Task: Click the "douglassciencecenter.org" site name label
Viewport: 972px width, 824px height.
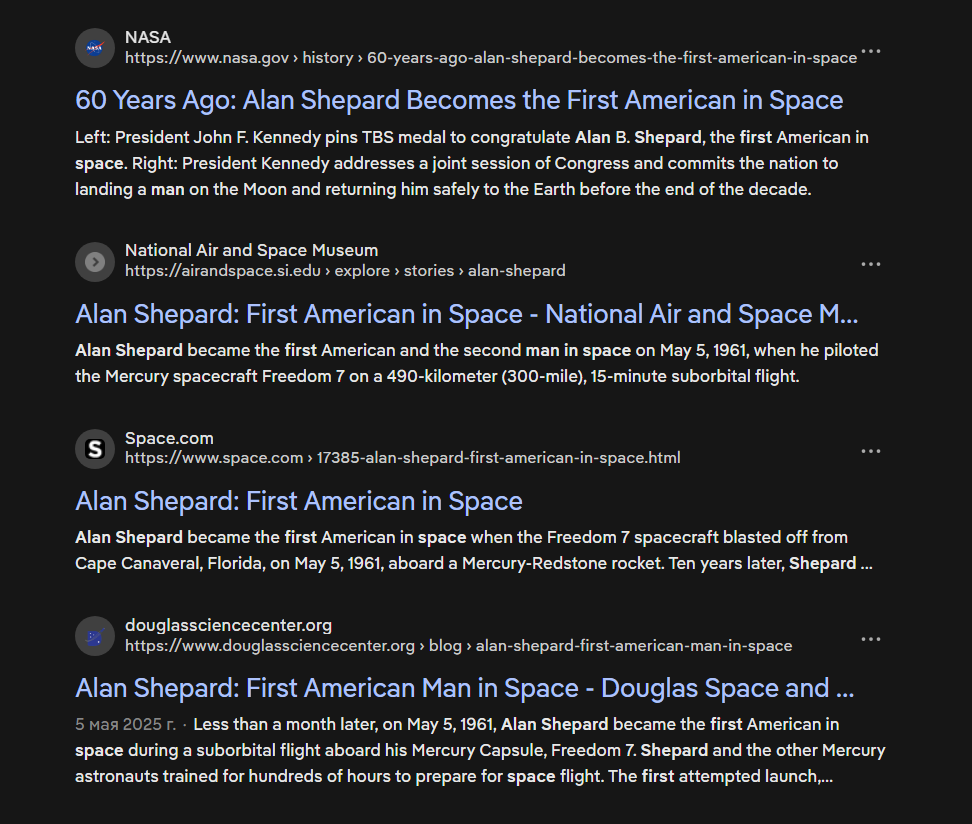Action: click(228, 626)
